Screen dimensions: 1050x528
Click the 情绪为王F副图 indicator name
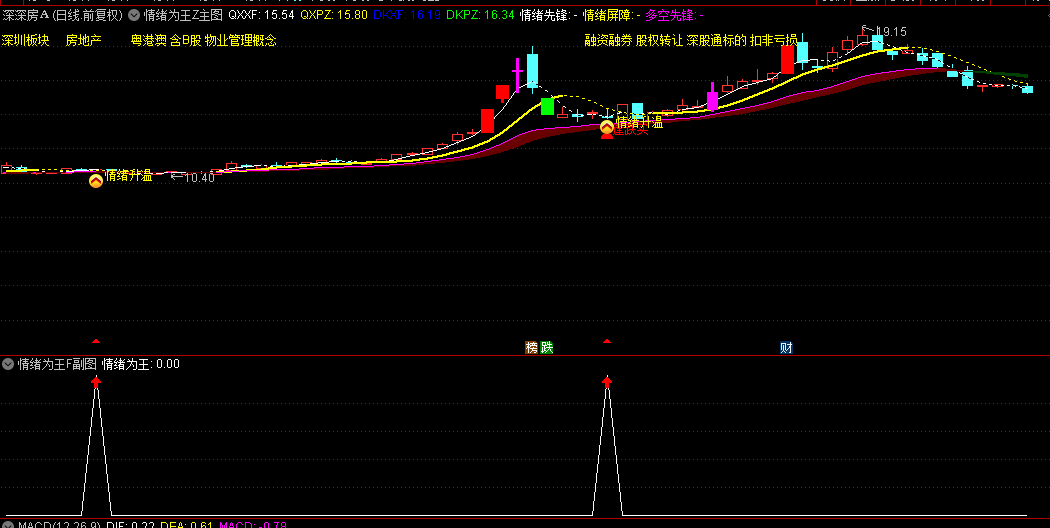[x=57, y=365]
